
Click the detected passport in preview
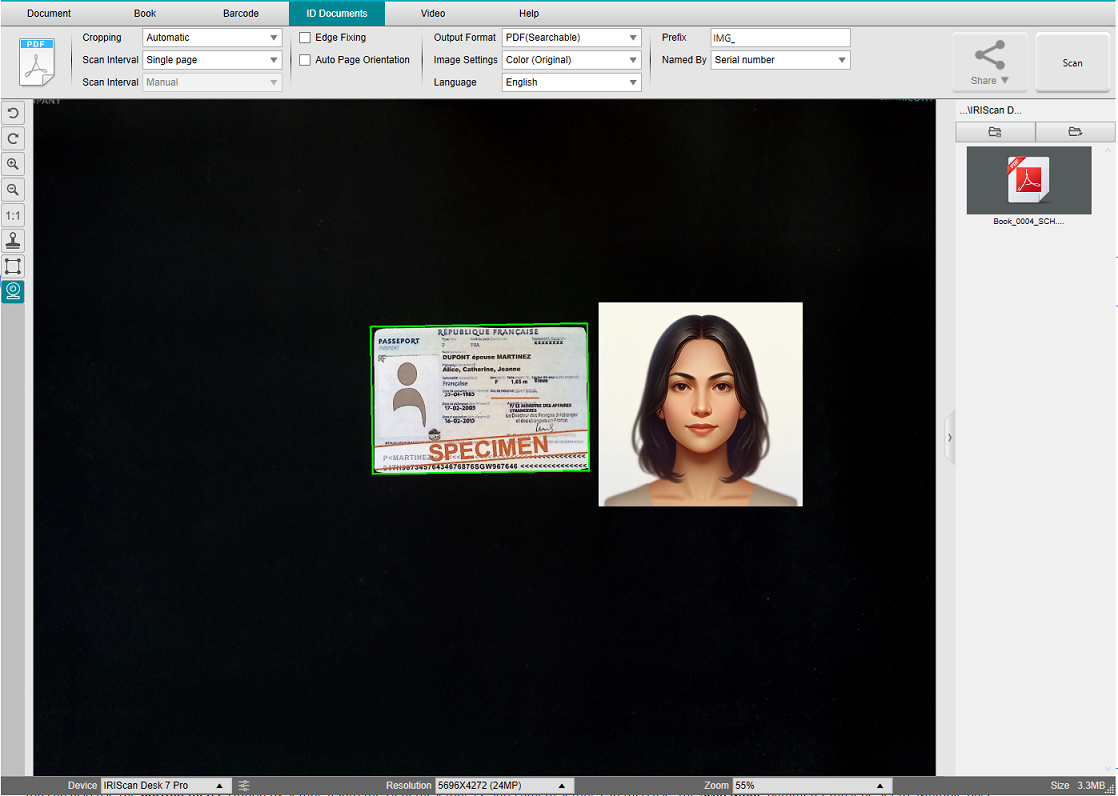click(480, 399)
